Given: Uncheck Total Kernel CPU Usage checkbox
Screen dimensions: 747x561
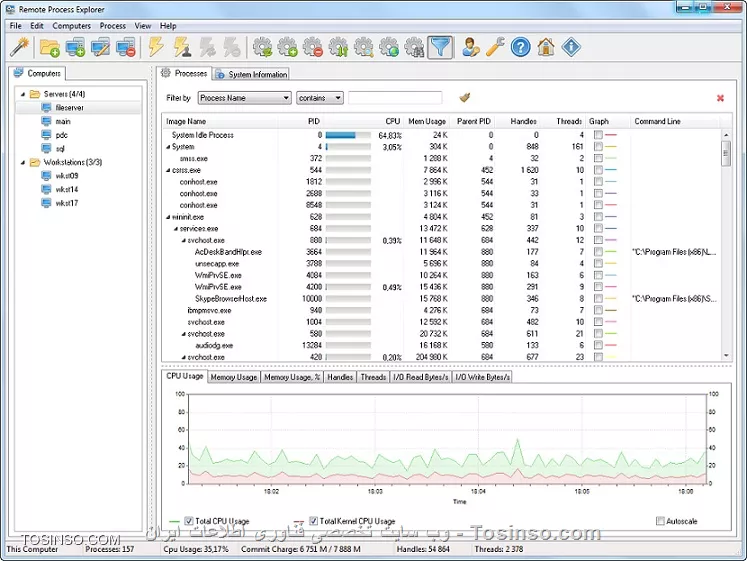Looking at the screenshot, I should pos(313,521).
